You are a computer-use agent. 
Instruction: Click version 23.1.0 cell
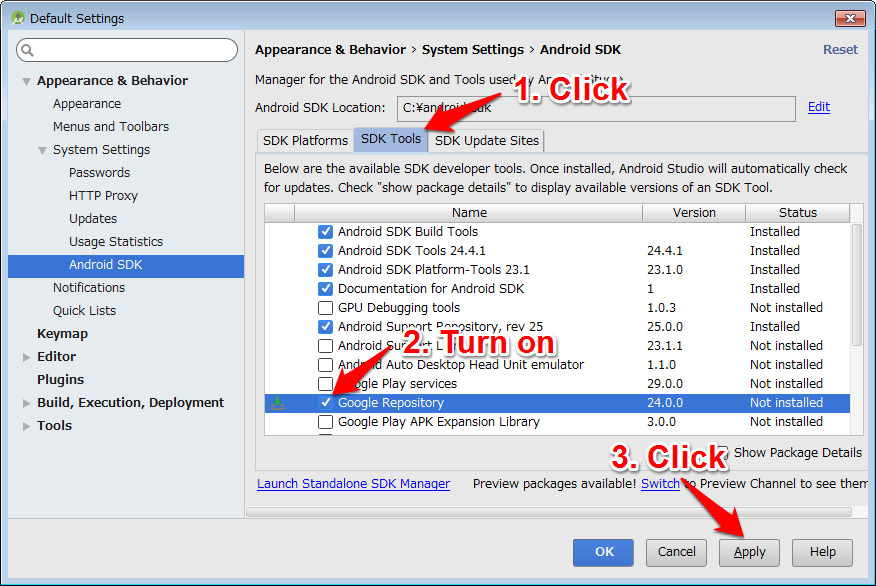click(664, 270)
